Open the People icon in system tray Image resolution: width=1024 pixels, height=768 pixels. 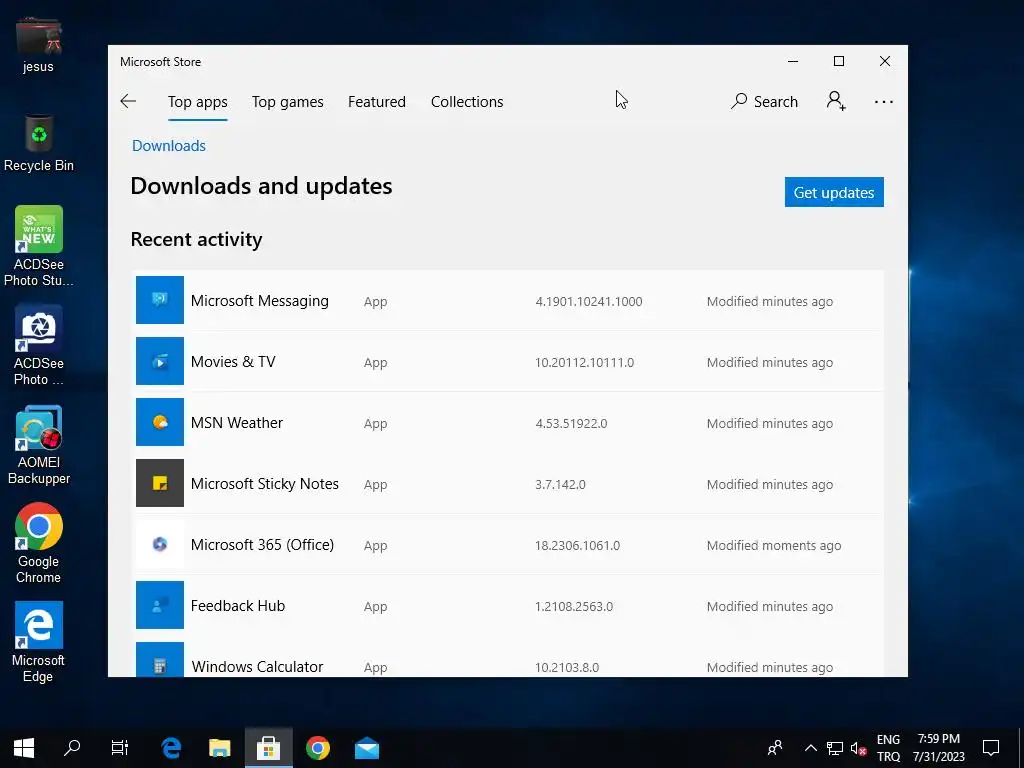point(775,748)
